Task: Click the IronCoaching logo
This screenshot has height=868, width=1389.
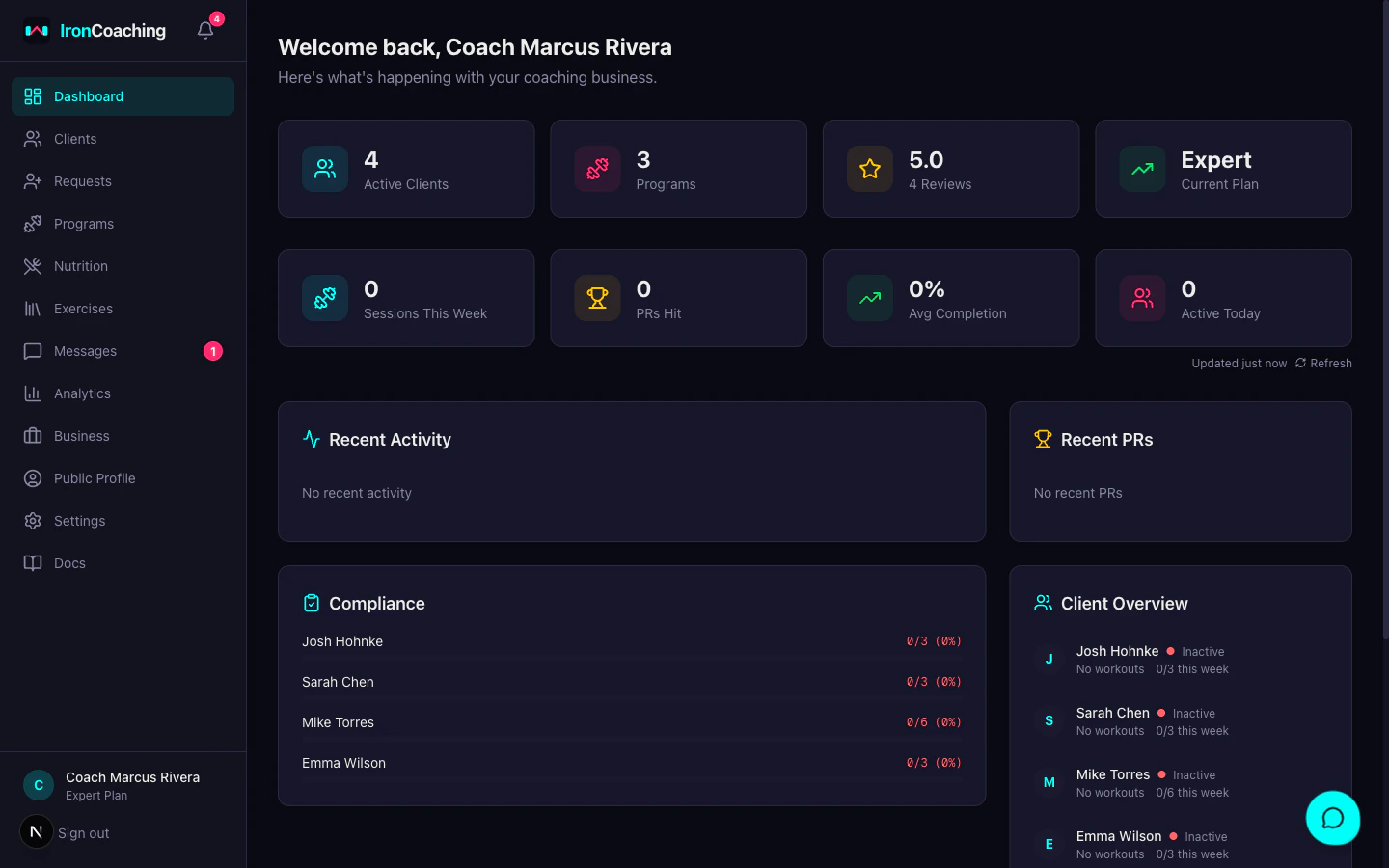Action: (x=95, y=30)
